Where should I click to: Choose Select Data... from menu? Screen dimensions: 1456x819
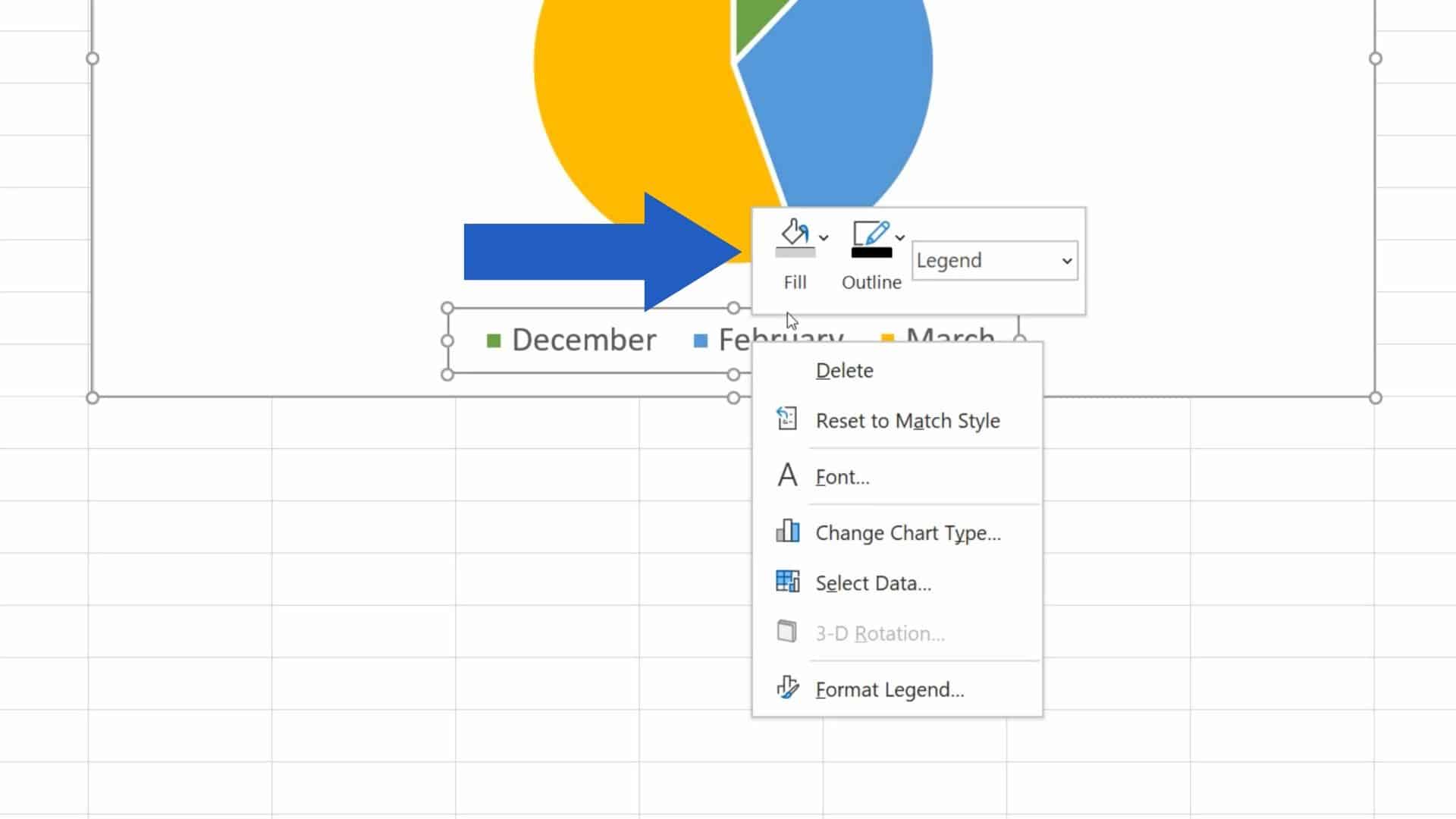[897, 583]
